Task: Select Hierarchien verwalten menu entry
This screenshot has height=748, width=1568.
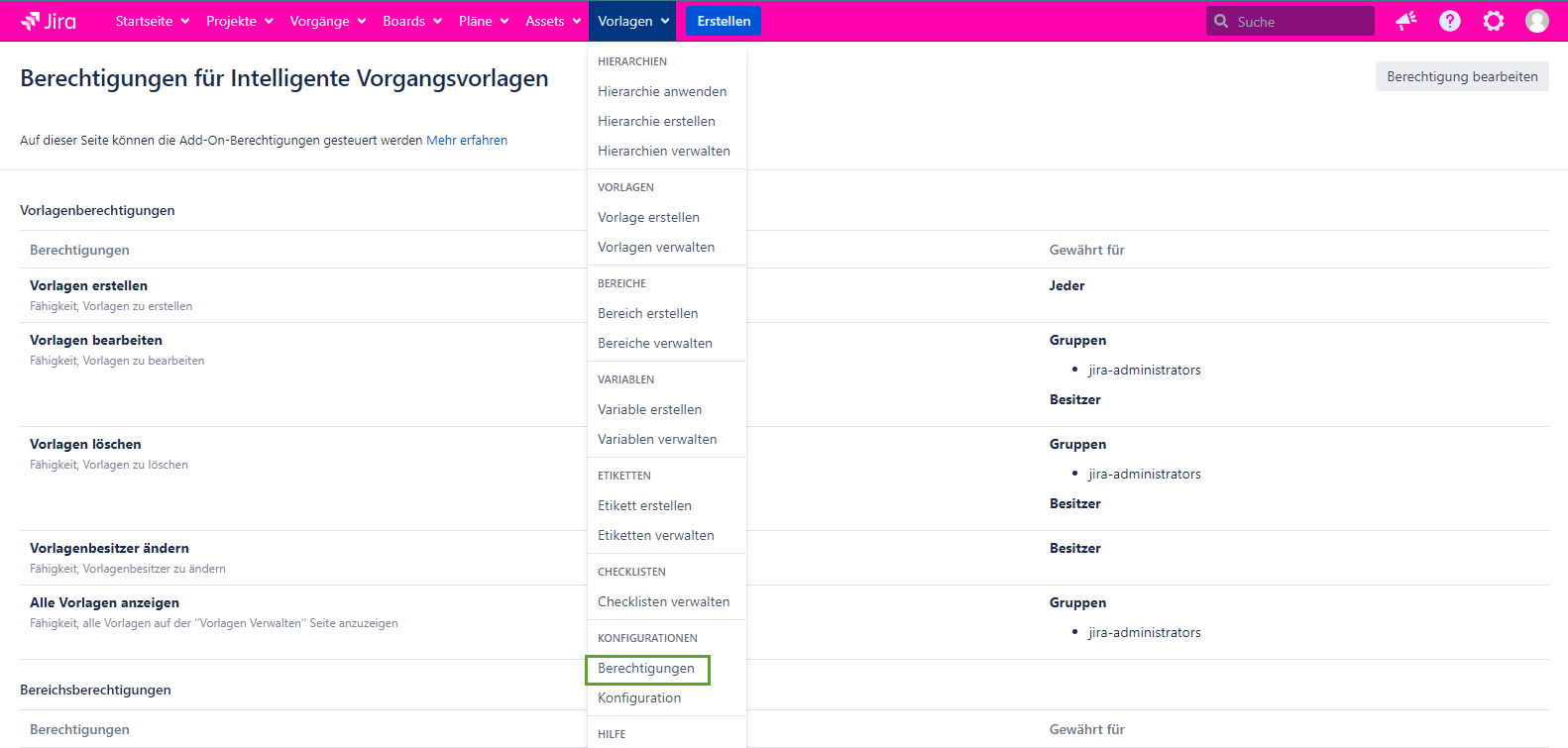Action: (x=663, y=151)
